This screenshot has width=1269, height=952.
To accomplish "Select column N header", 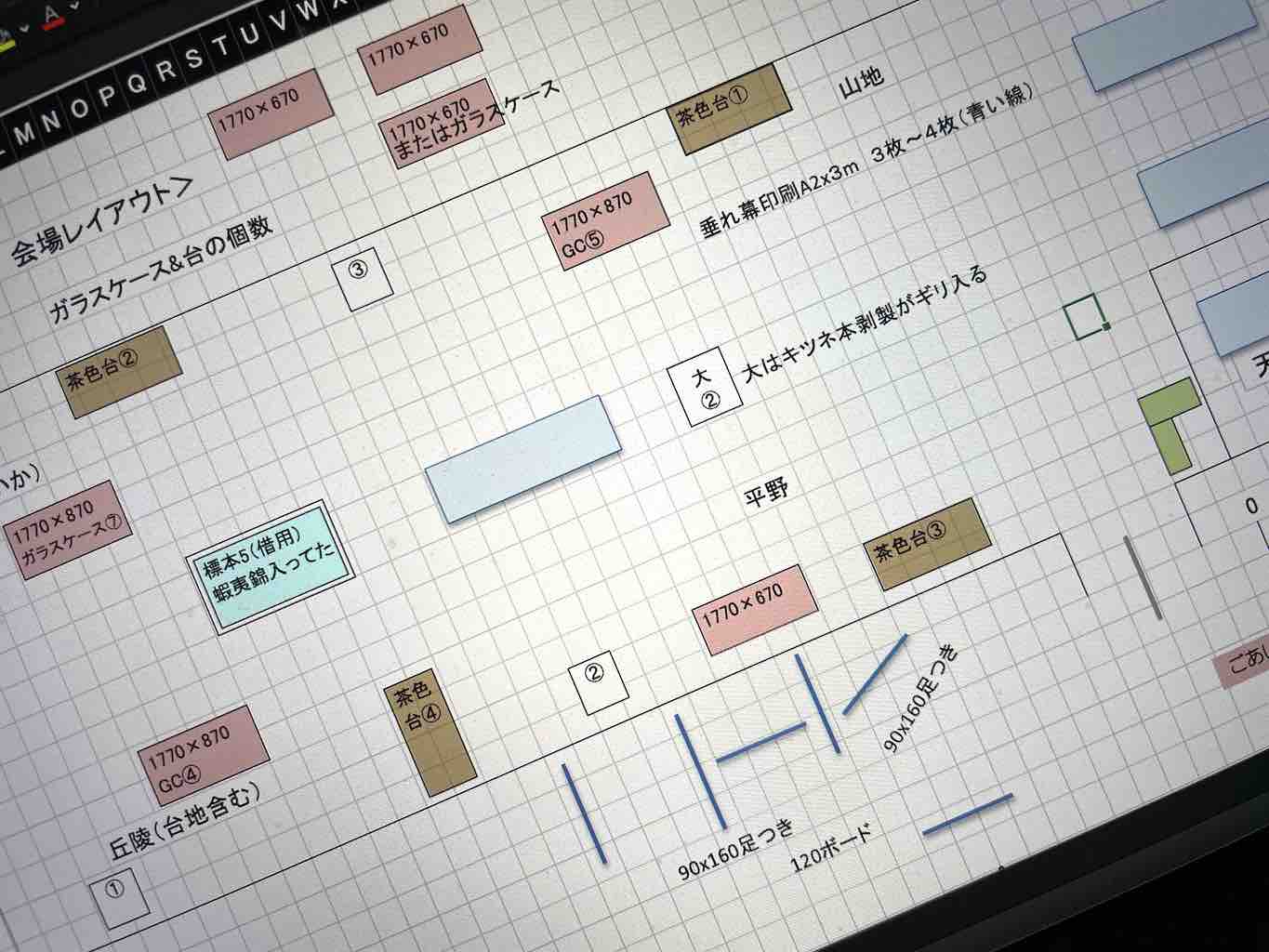I will (x=50, y=119).
